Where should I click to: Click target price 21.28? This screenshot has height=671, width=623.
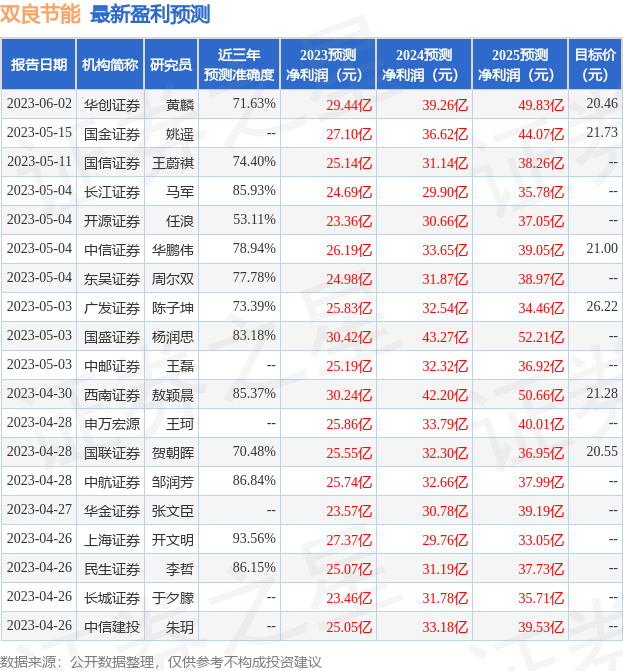[x=602, y=393]
